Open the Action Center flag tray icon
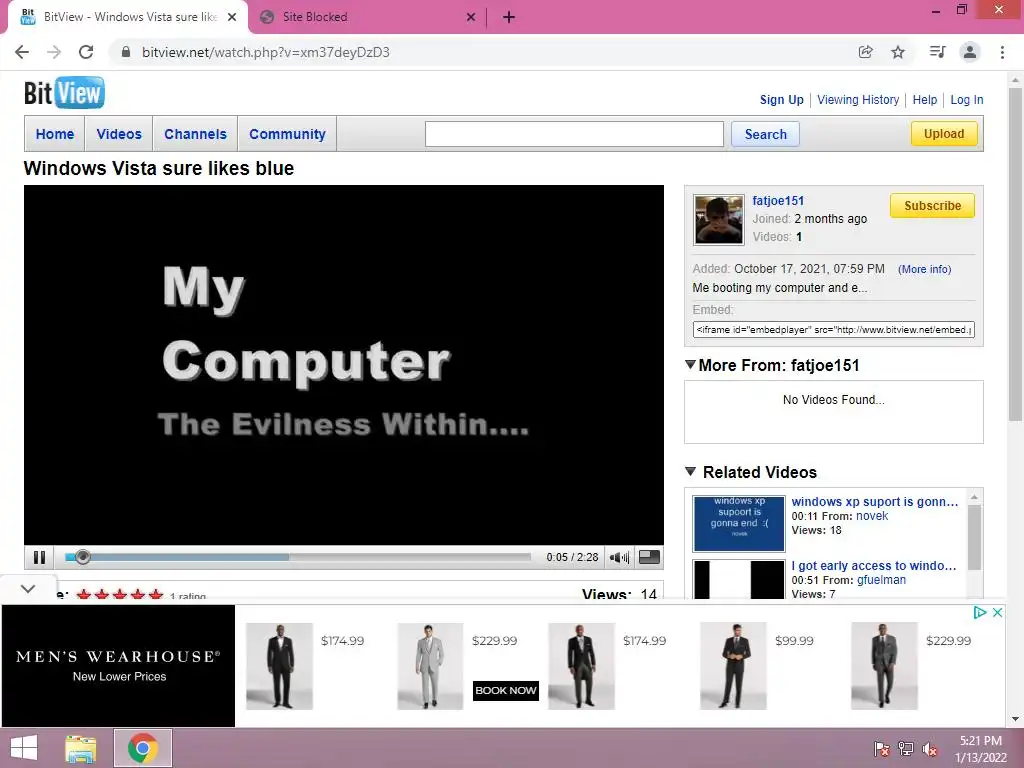Viewport: 1024px width, 768px height. (882, 749)
